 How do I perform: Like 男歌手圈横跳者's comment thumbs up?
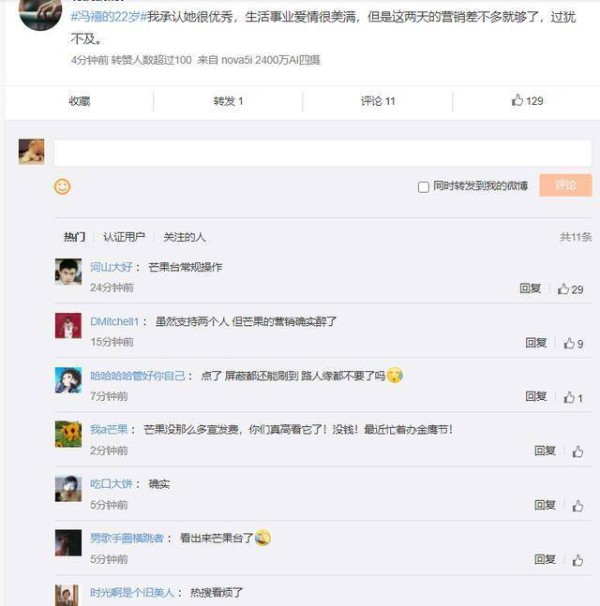pos(578,560)
